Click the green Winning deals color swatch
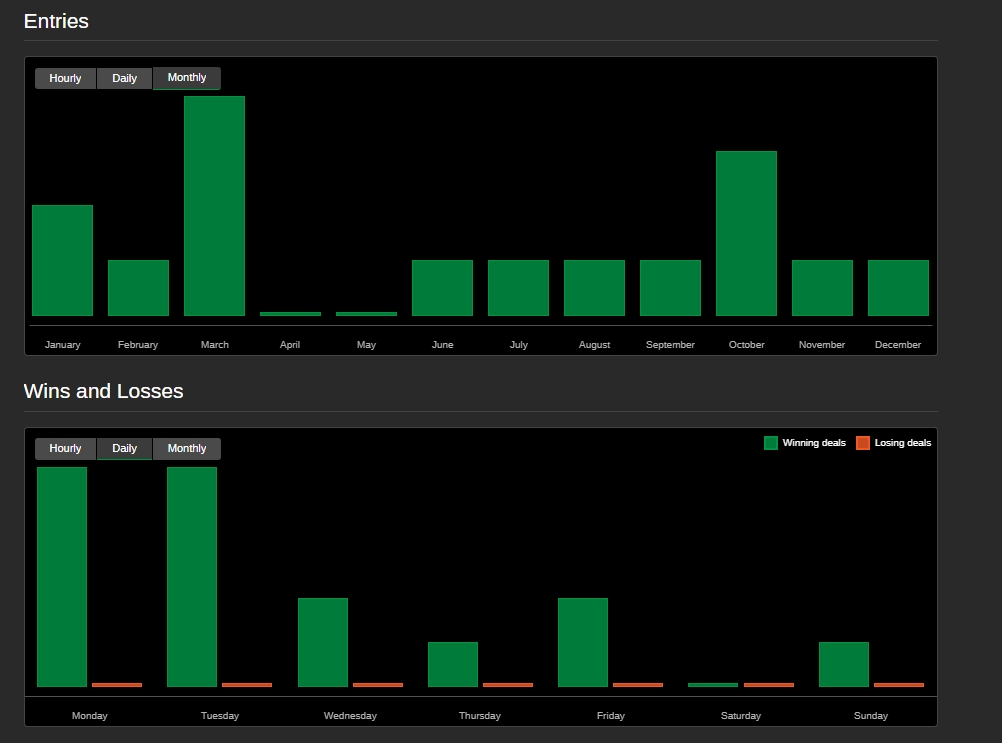The width and height of the screenshot is (1002, 743). click(771, 443)
